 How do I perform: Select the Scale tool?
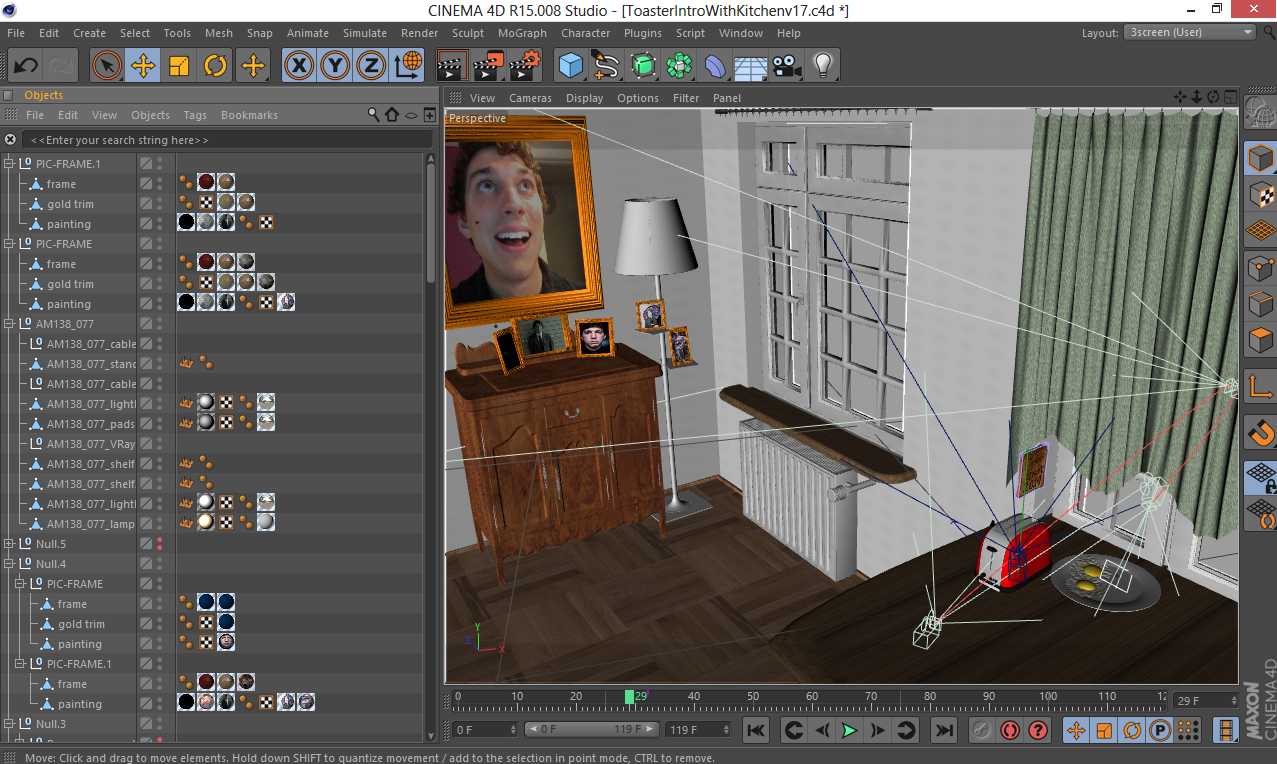point(179,66)
